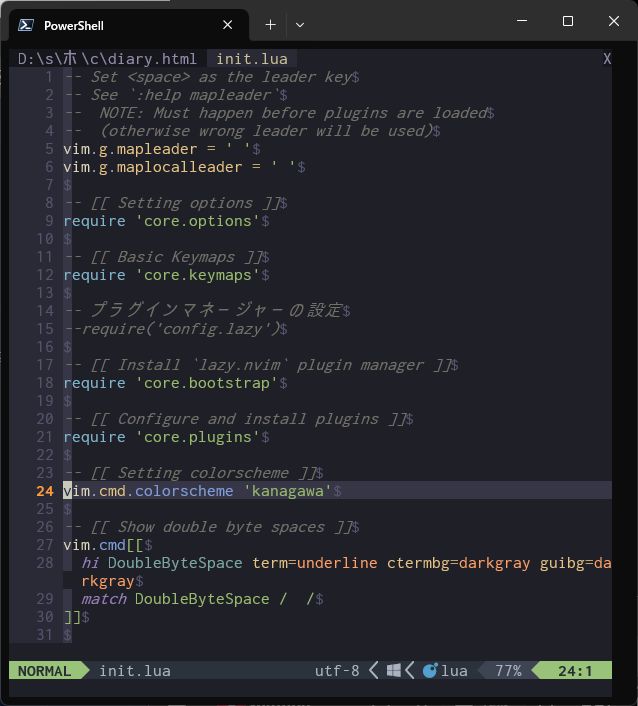Click the utf-8 encoding indicator

[x=337, y=671]
